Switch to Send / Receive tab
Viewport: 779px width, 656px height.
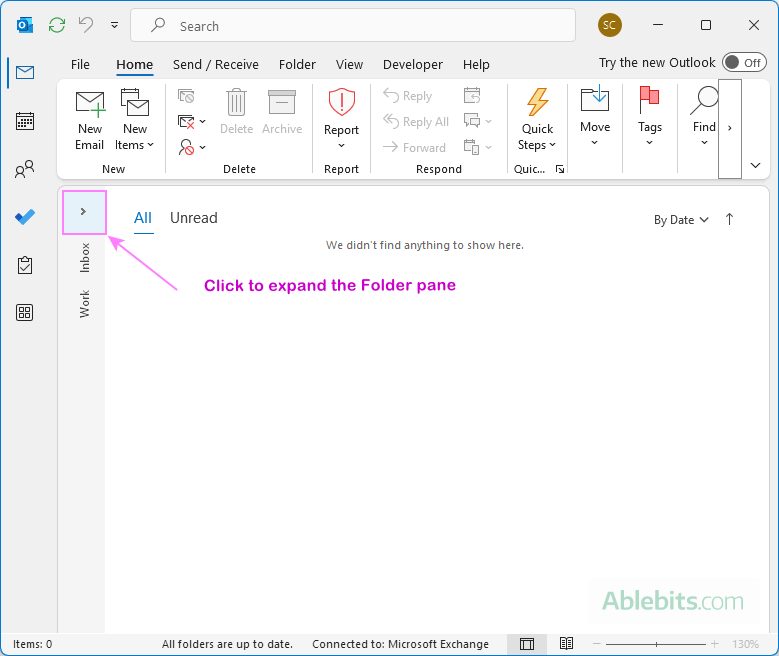(216, 65)
